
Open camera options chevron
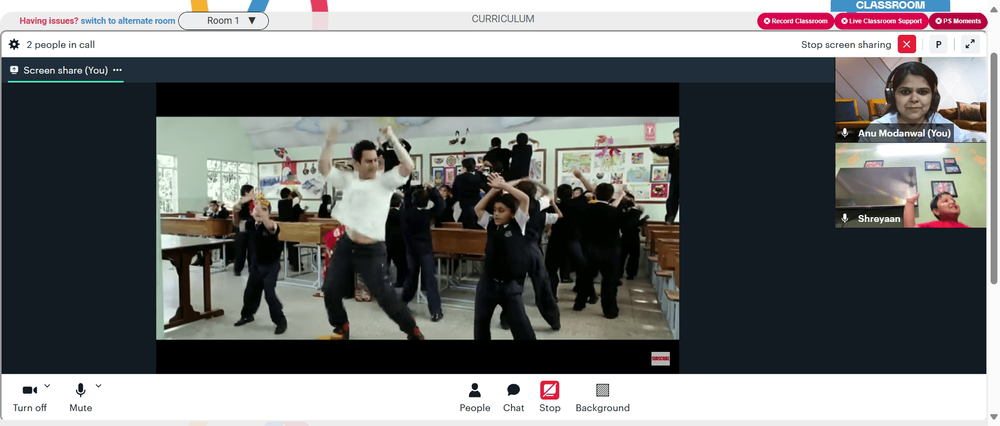point(47,386)
